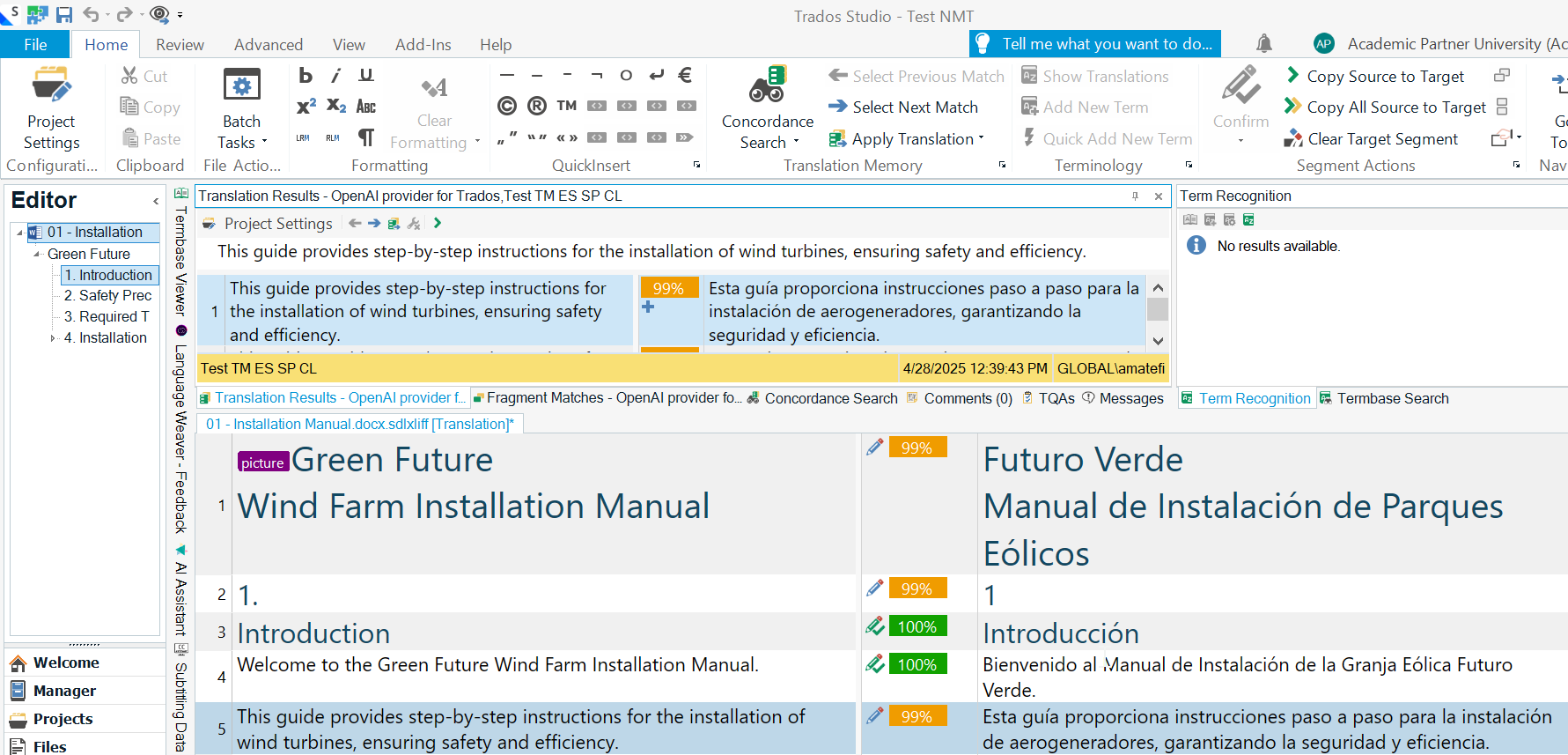
Task: Collapse the 01 - Installation tree node
Action: [20, 233]
